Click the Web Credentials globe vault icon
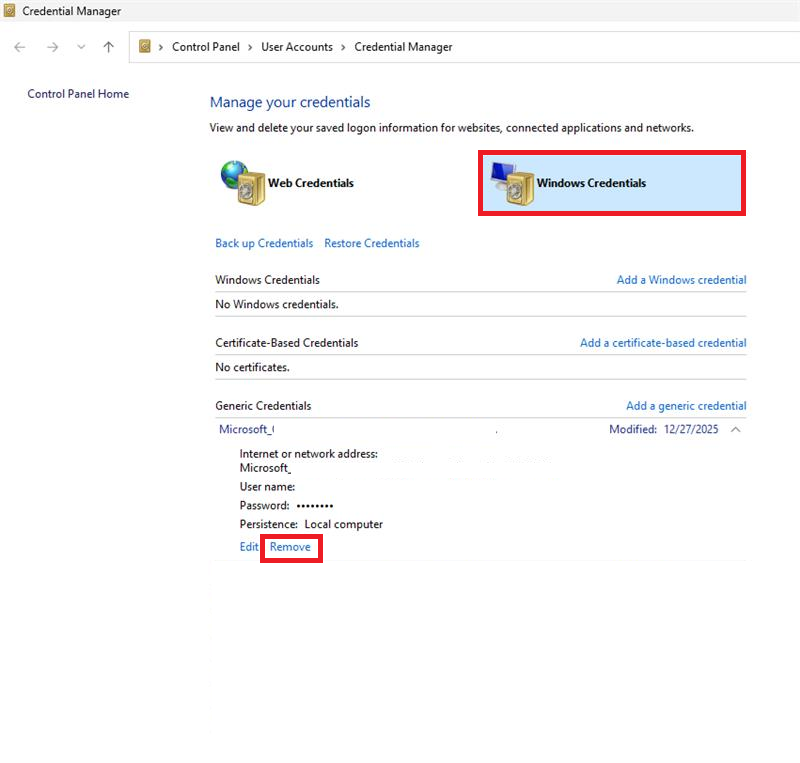 pyautogui.click(x=243, y=183)
